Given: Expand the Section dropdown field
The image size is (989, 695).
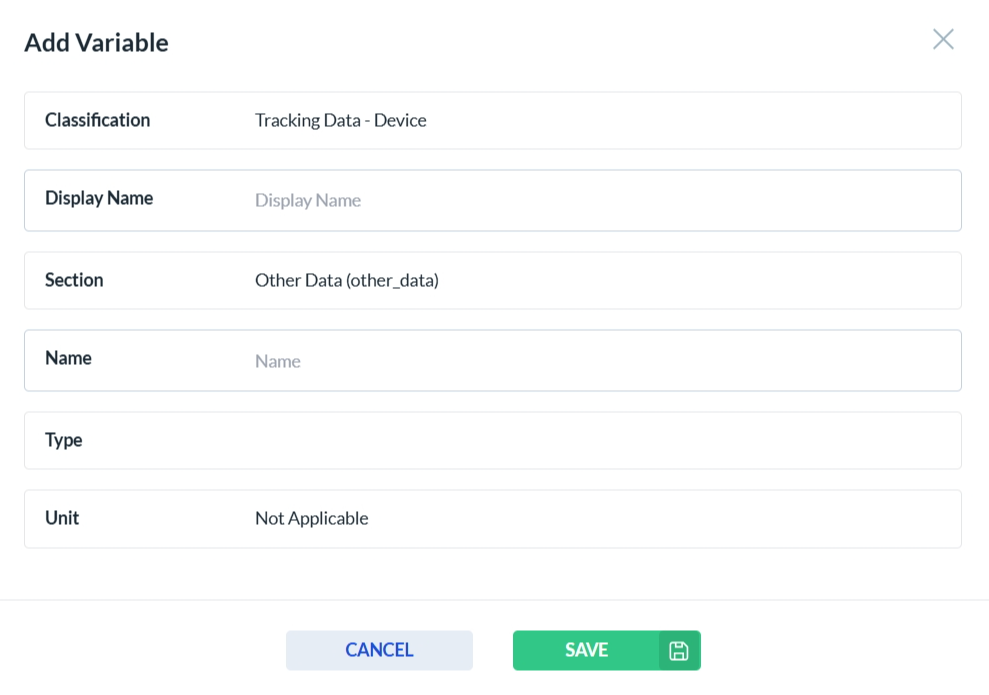Looking at the screenshot, I should (x=600, y=281).
